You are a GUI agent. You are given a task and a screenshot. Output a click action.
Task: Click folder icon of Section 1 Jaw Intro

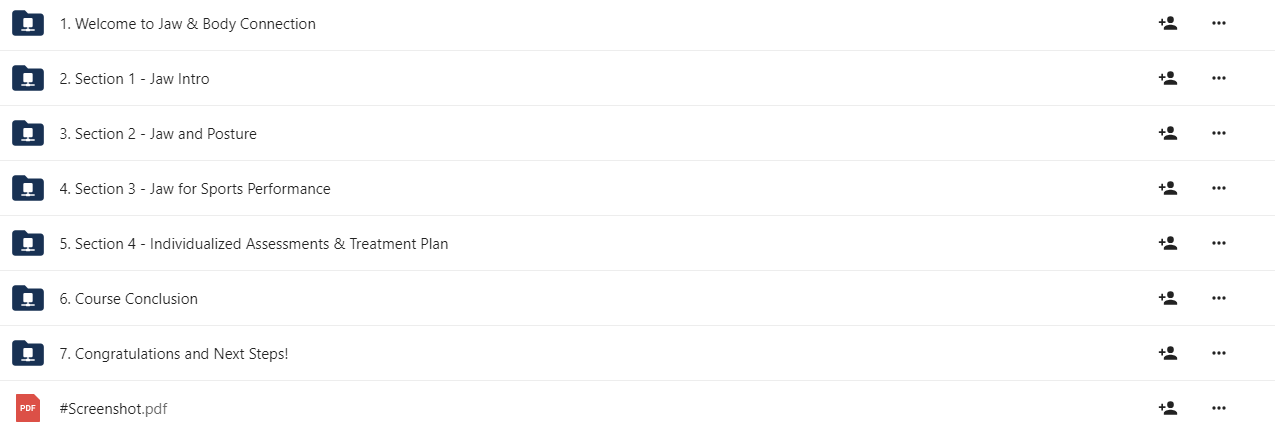28,78
